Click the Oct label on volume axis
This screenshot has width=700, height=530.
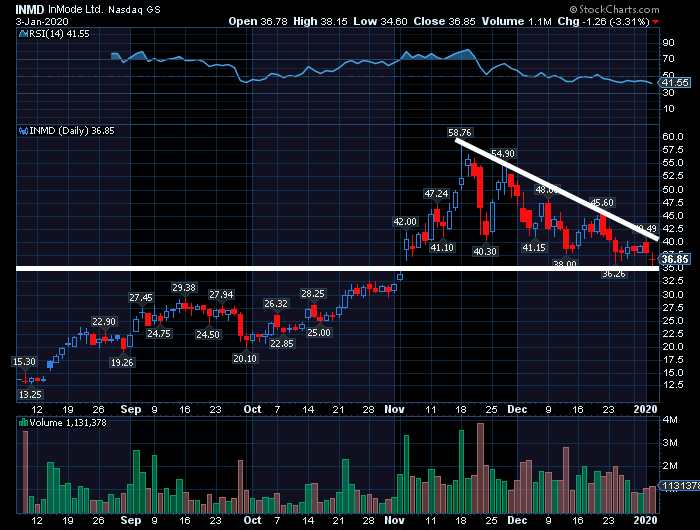click(252, 520)
